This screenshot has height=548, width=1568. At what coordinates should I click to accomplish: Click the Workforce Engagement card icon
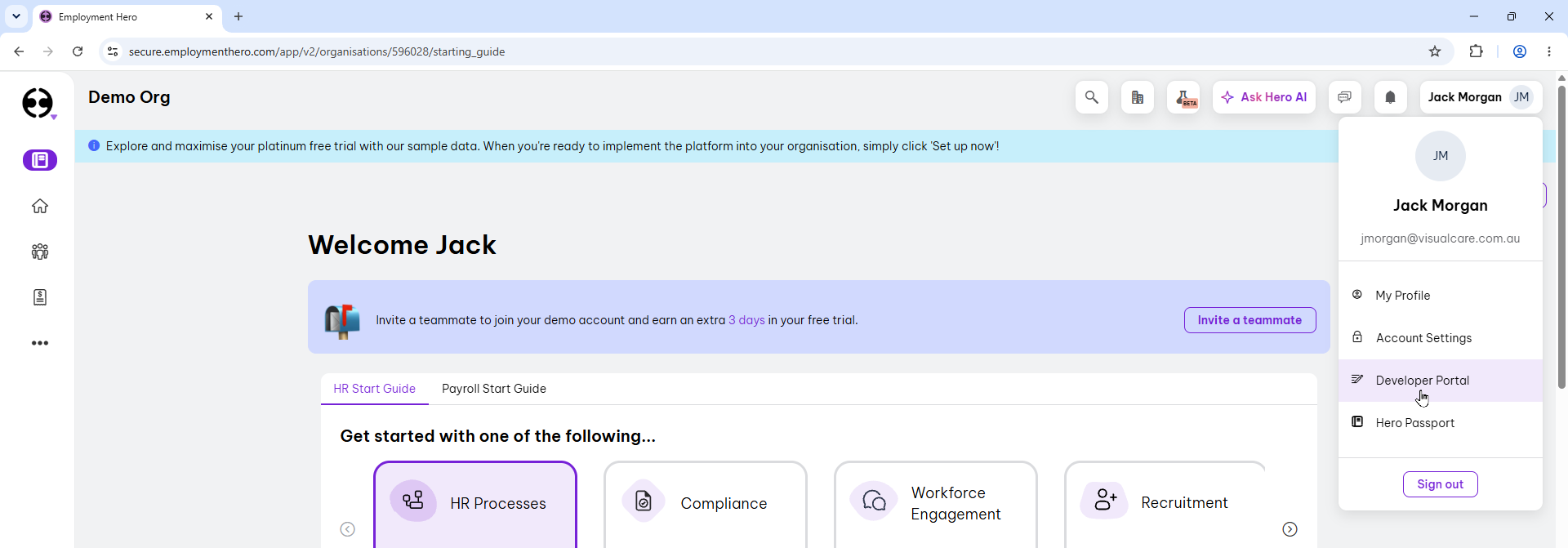[874, 501]
